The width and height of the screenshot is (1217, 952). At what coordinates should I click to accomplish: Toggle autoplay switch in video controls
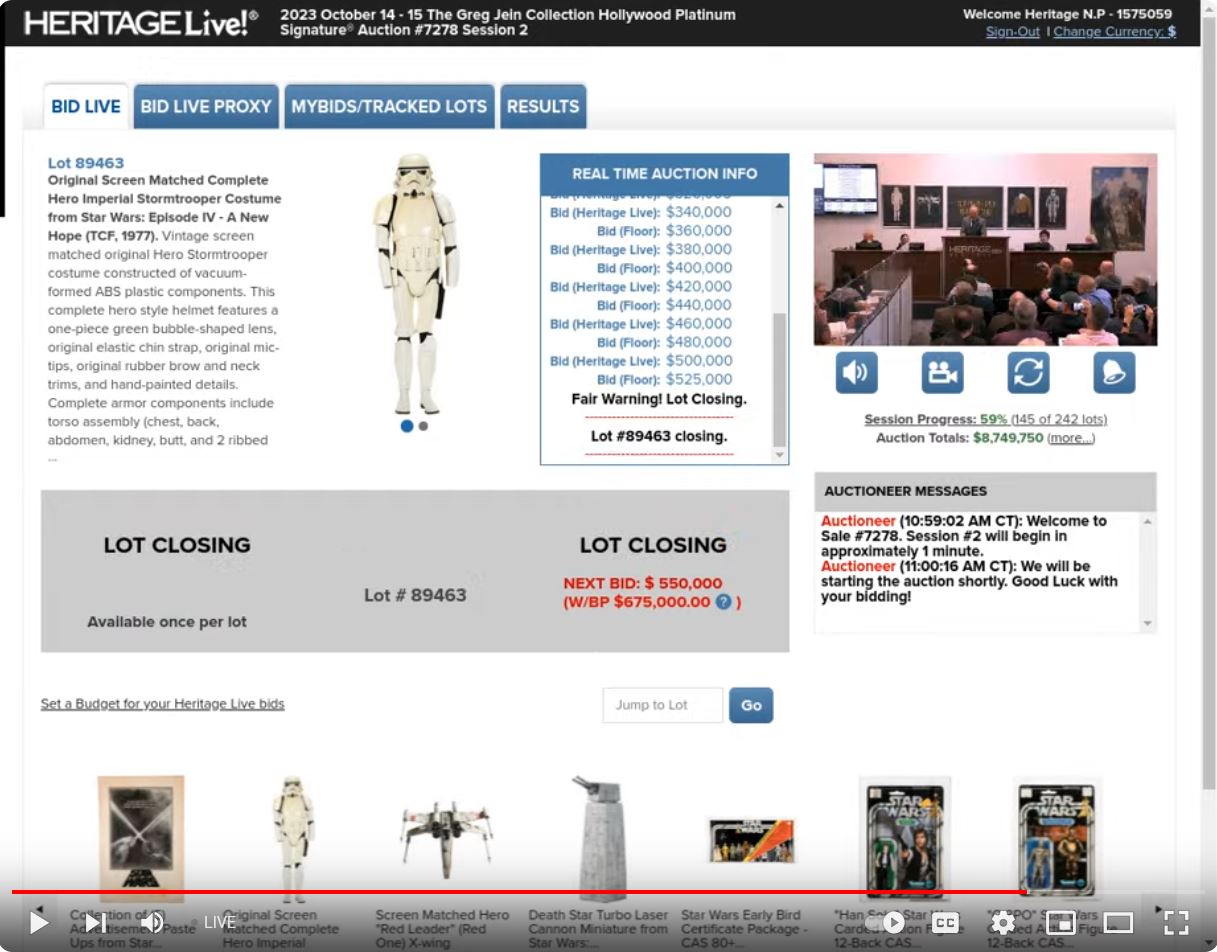(x=890, y=922)
